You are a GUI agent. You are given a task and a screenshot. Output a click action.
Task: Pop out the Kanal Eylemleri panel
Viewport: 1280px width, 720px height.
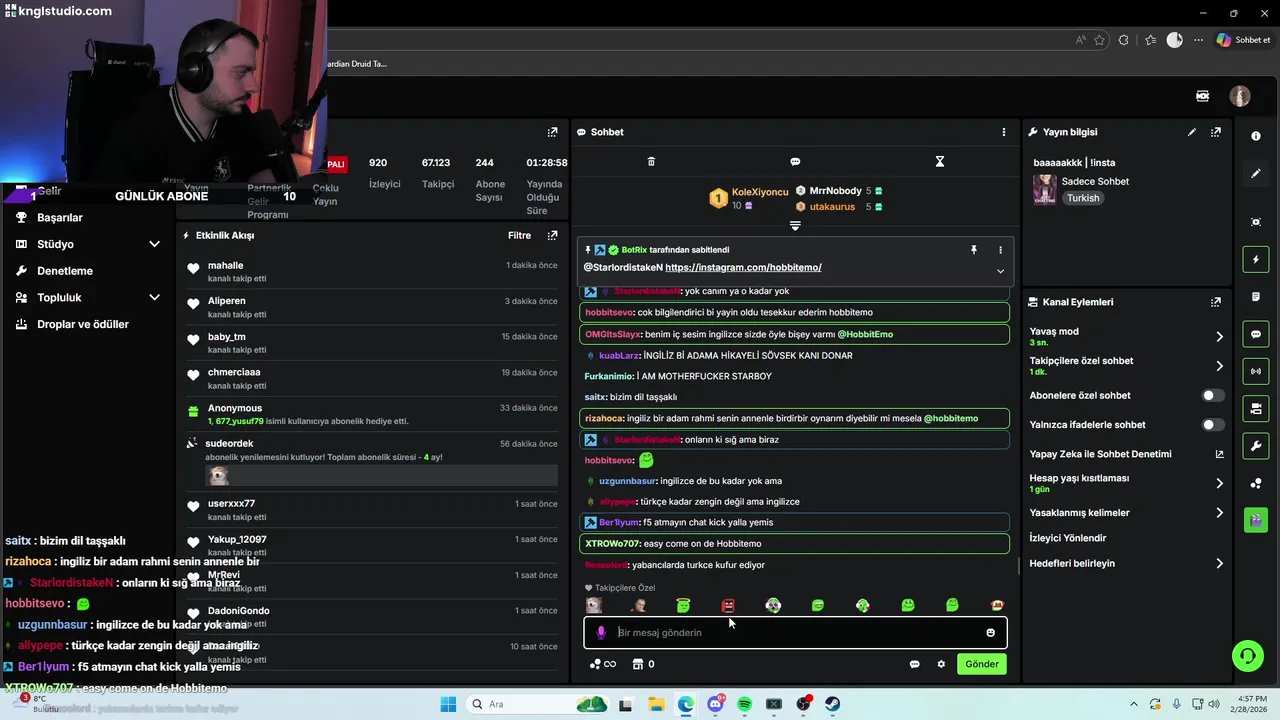point(1216,302)
